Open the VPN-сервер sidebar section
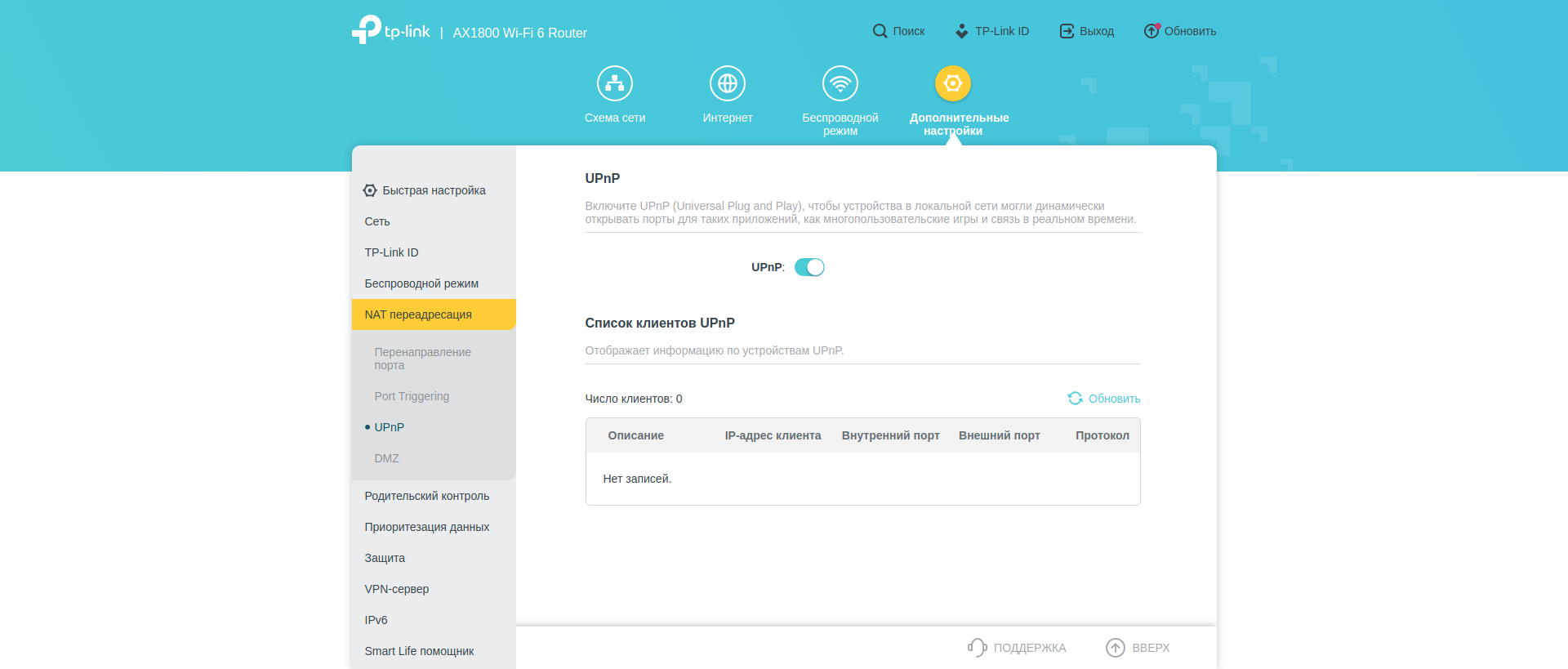The width and height of the screenshot is (1568, 669). tap(397, 589)
